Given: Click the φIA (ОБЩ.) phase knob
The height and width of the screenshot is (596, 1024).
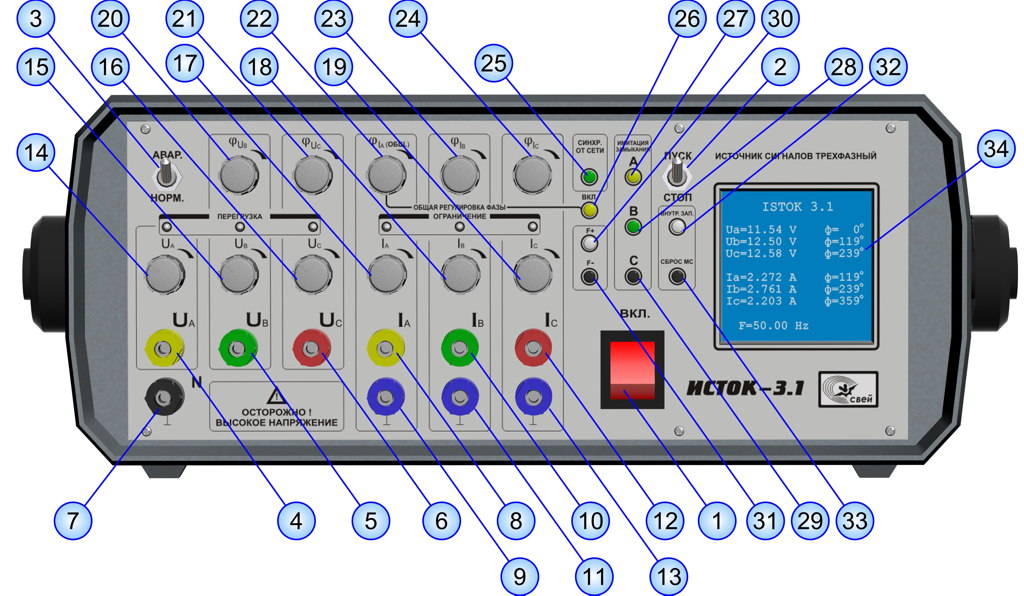Looking at the screenshot, I should coord(381,177).
